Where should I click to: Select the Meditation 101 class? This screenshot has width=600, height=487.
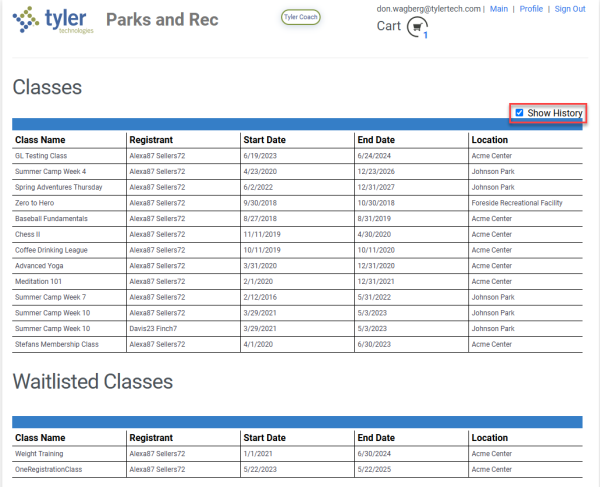tap(39, 281)
